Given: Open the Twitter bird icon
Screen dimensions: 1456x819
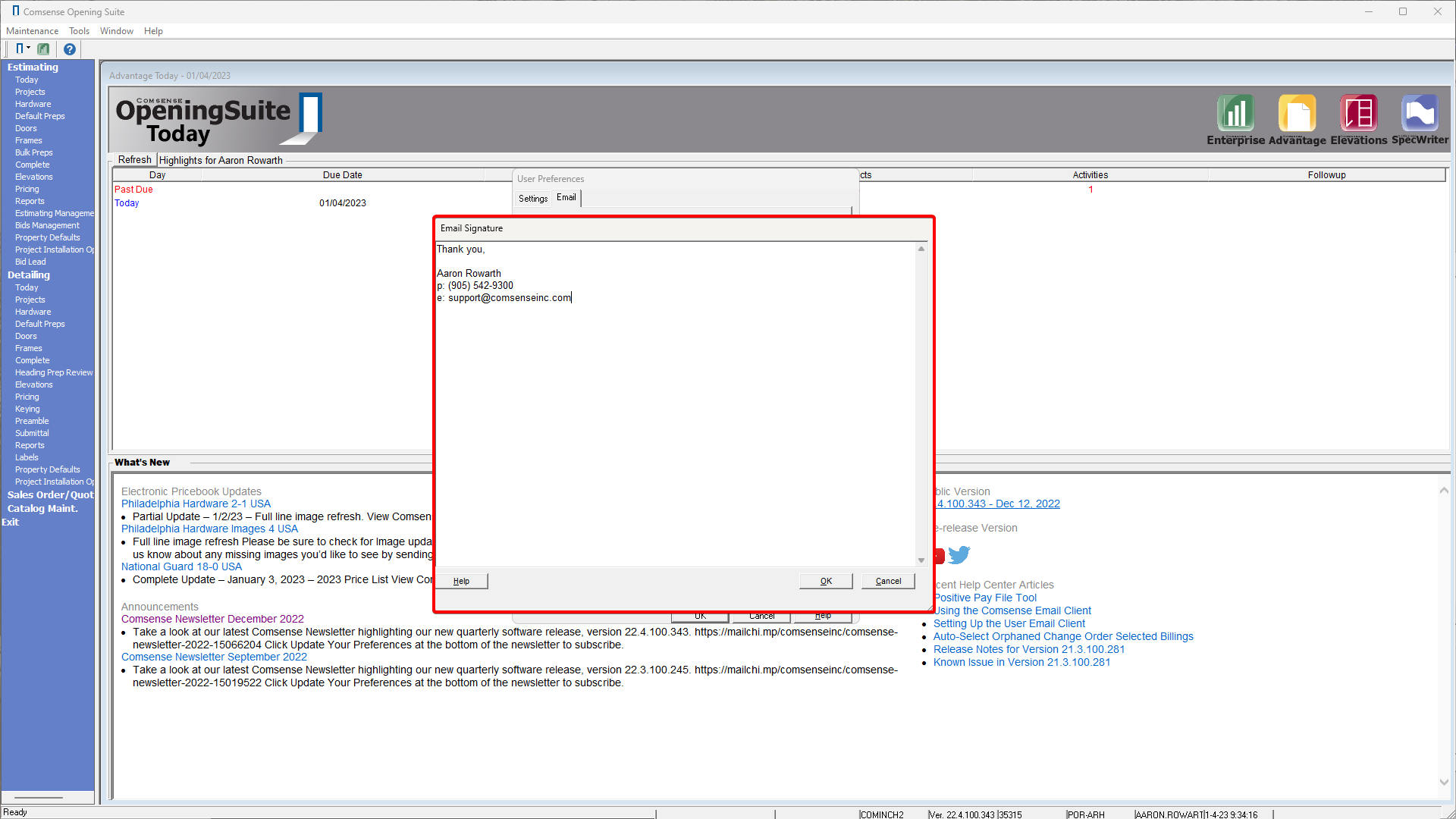Looking at the screenshot, I should pos(959,555).
